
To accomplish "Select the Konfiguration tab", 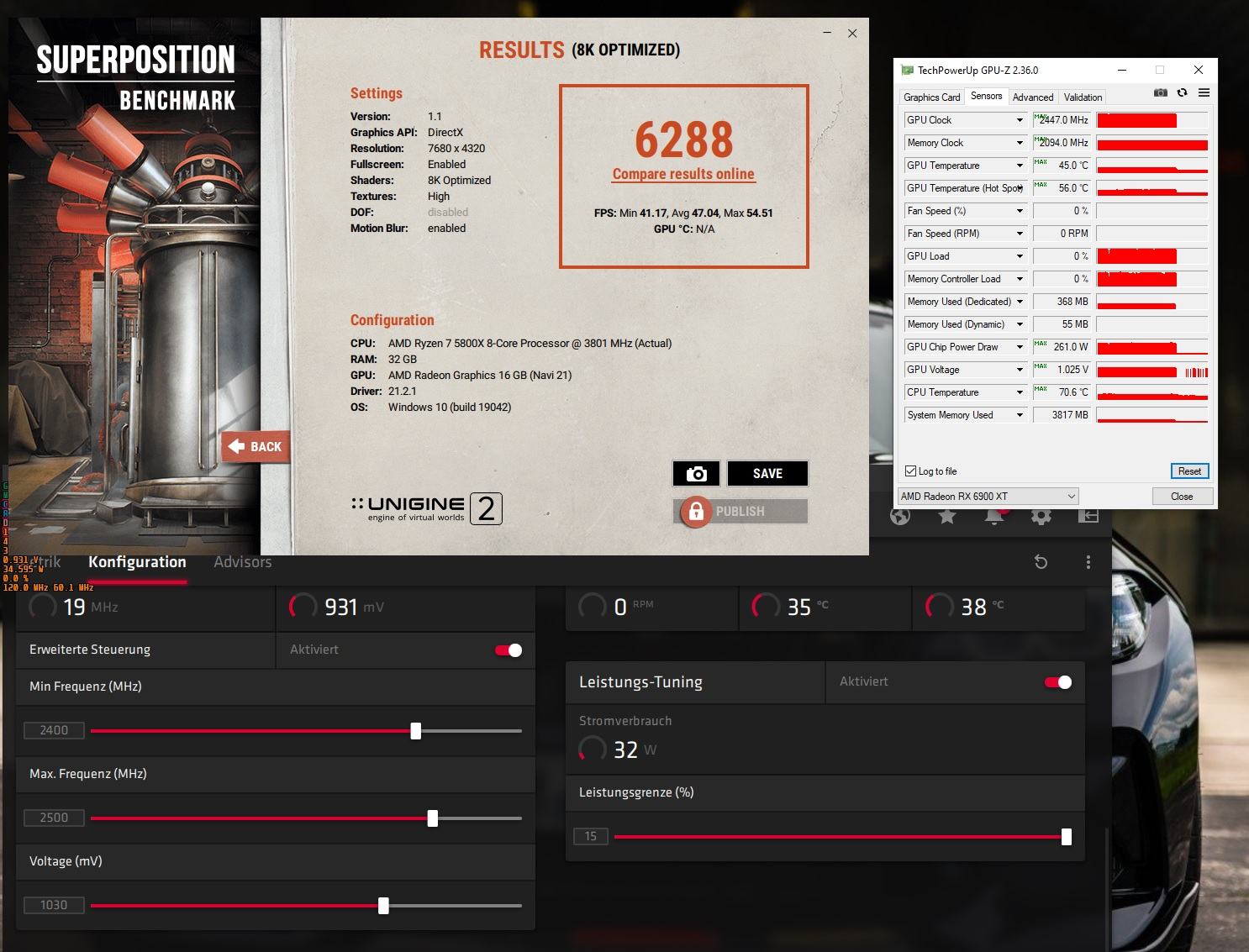I will pos(137,562).
